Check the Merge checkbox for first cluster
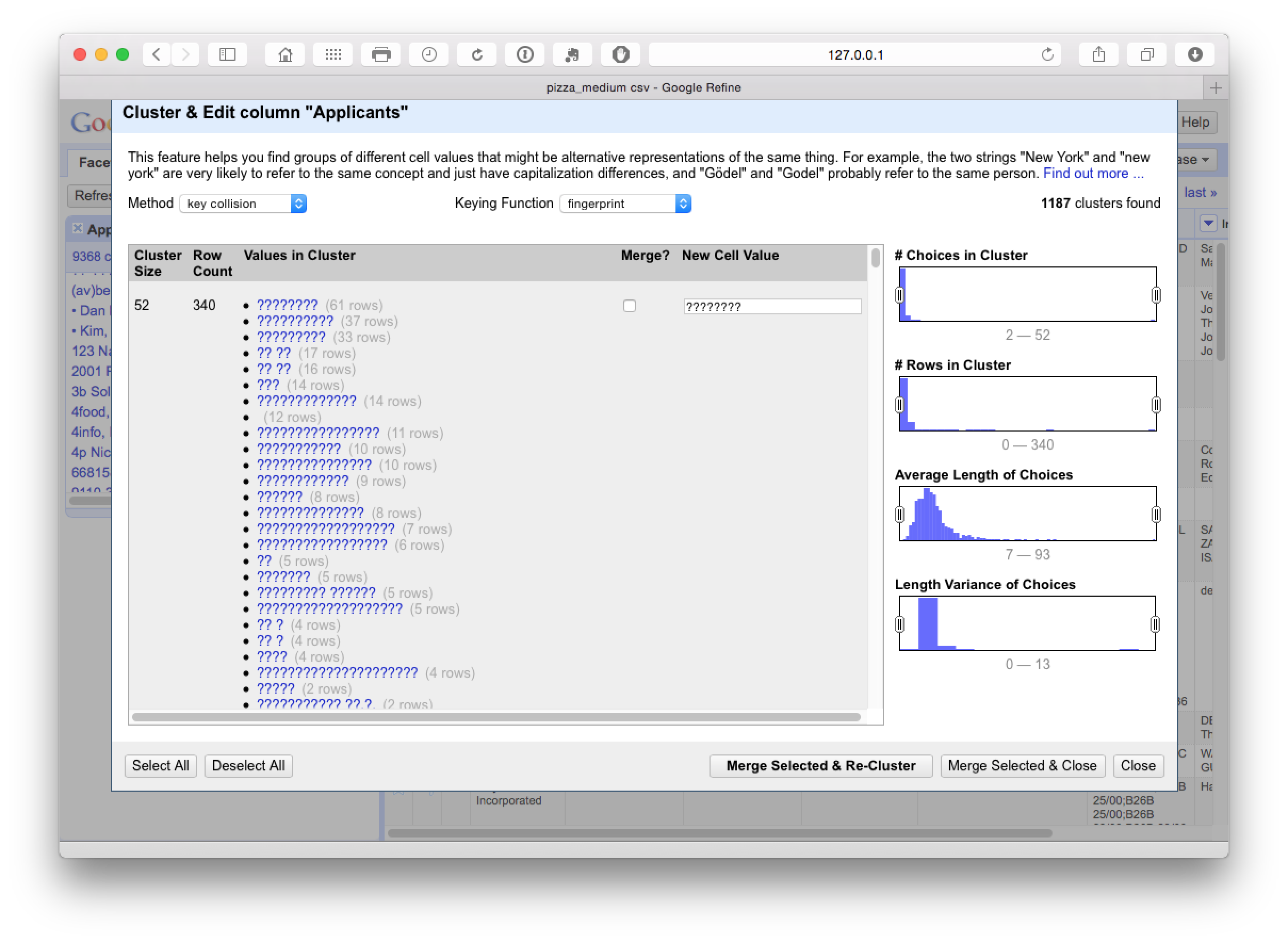Image resolution: width=1288 pixels, height=943 pixels. coord(630,306)
